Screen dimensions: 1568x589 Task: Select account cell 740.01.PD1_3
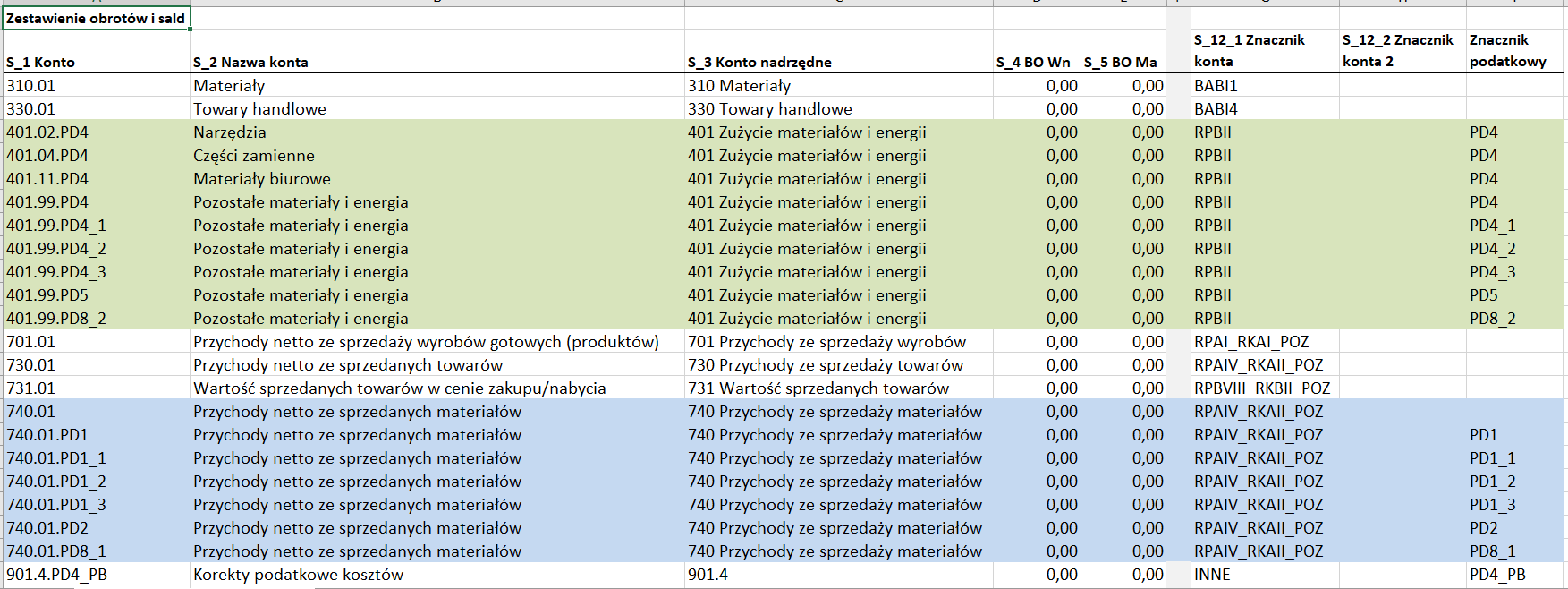click(x=96, y=504)
